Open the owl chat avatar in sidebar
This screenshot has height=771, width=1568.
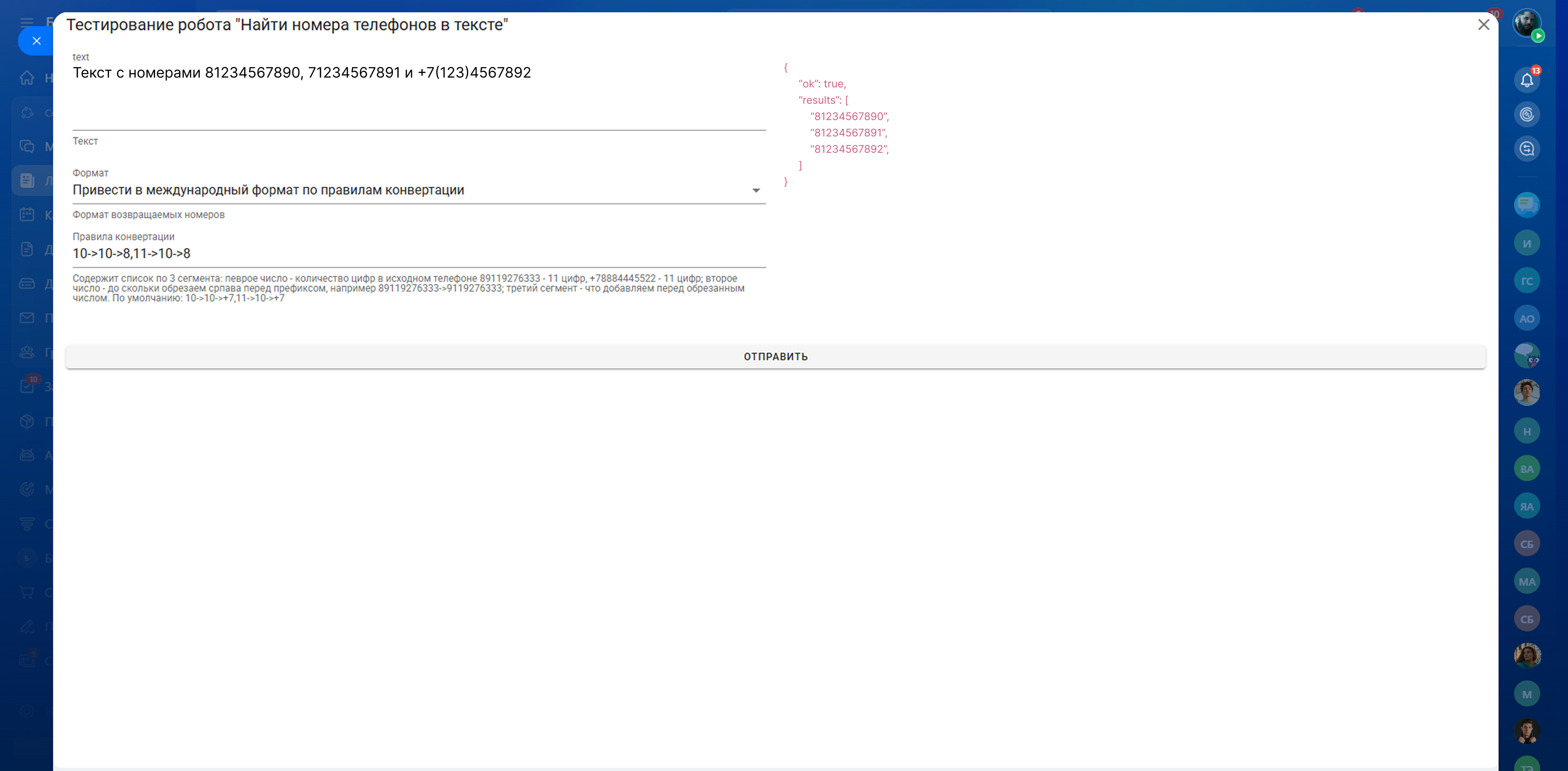1527,355
